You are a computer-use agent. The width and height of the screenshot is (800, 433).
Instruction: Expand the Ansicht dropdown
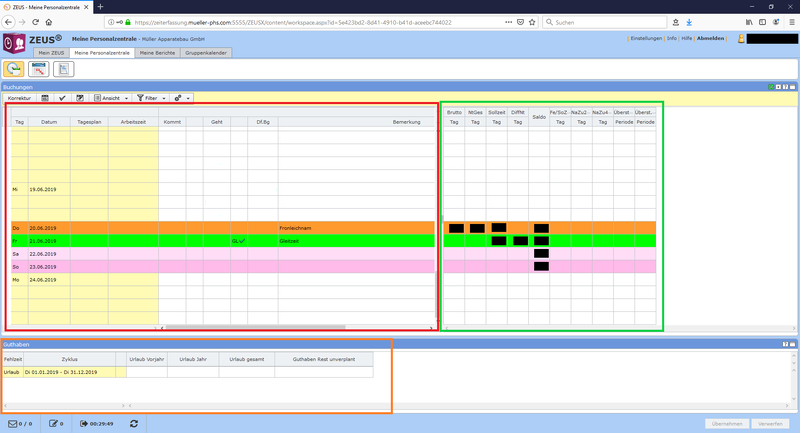[112, 98]
